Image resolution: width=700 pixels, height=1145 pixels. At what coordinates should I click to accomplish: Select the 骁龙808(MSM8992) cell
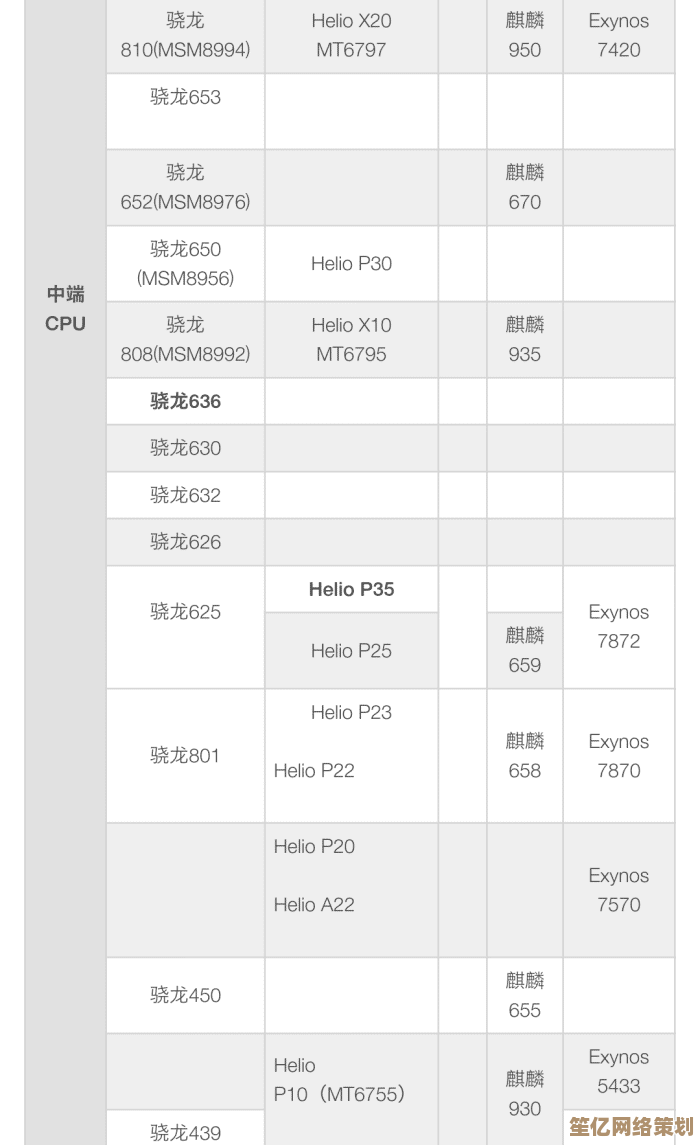(x=185, y=340)
